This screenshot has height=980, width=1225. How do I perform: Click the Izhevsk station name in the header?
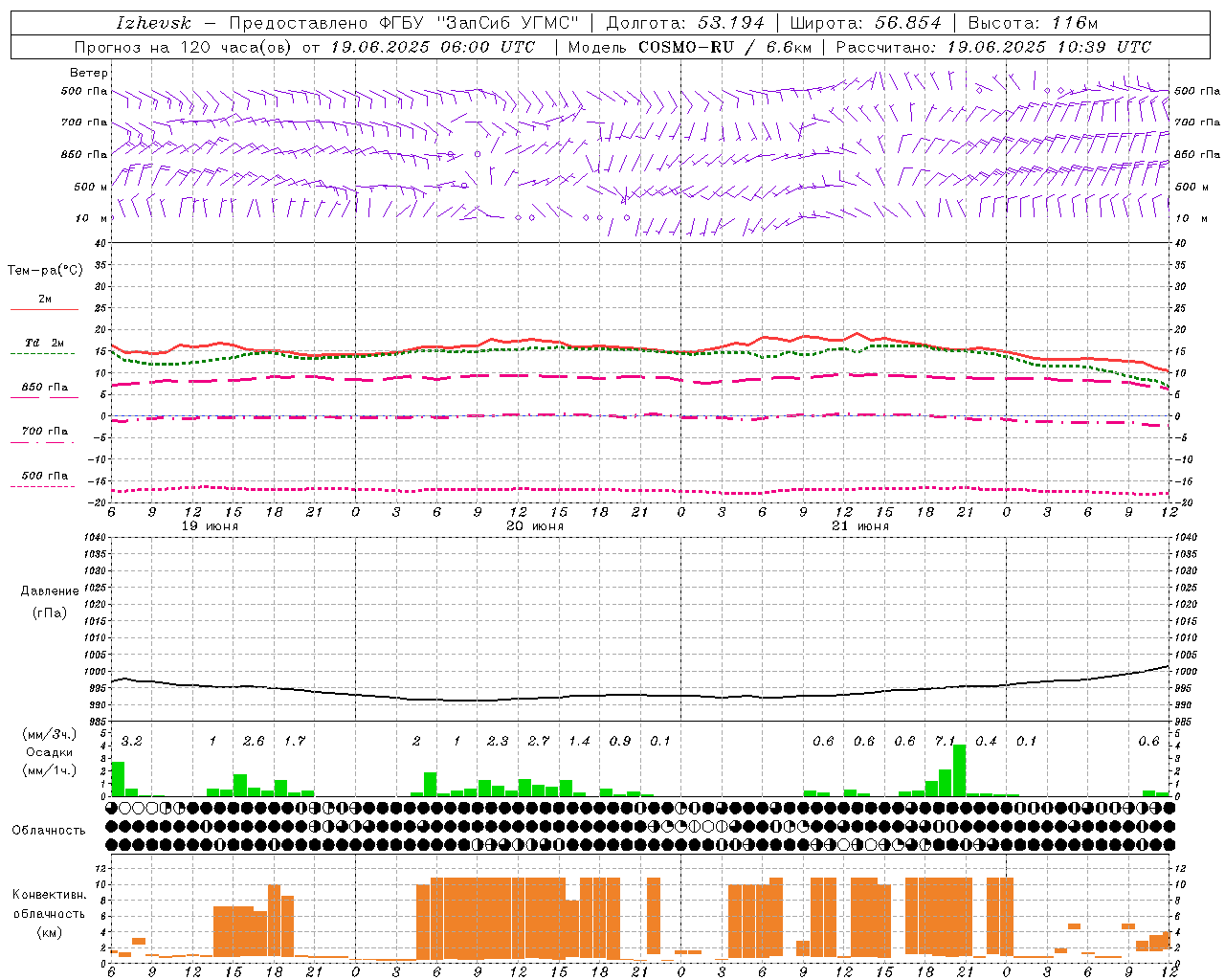pyautogui.click(x=154, y=23)
